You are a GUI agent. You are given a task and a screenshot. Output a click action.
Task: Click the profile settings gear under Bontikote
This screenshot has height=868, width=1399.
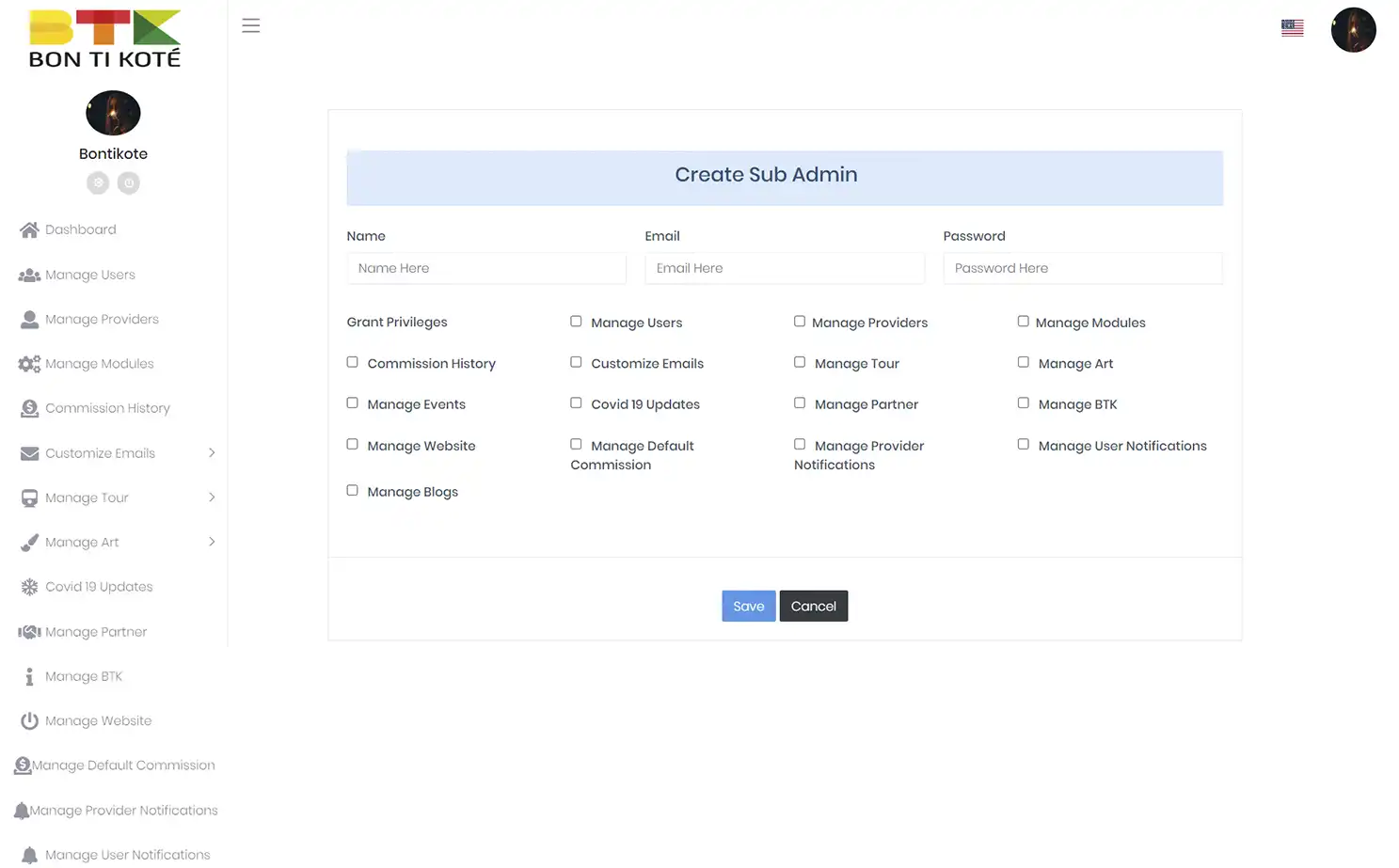tap(98, 182)
